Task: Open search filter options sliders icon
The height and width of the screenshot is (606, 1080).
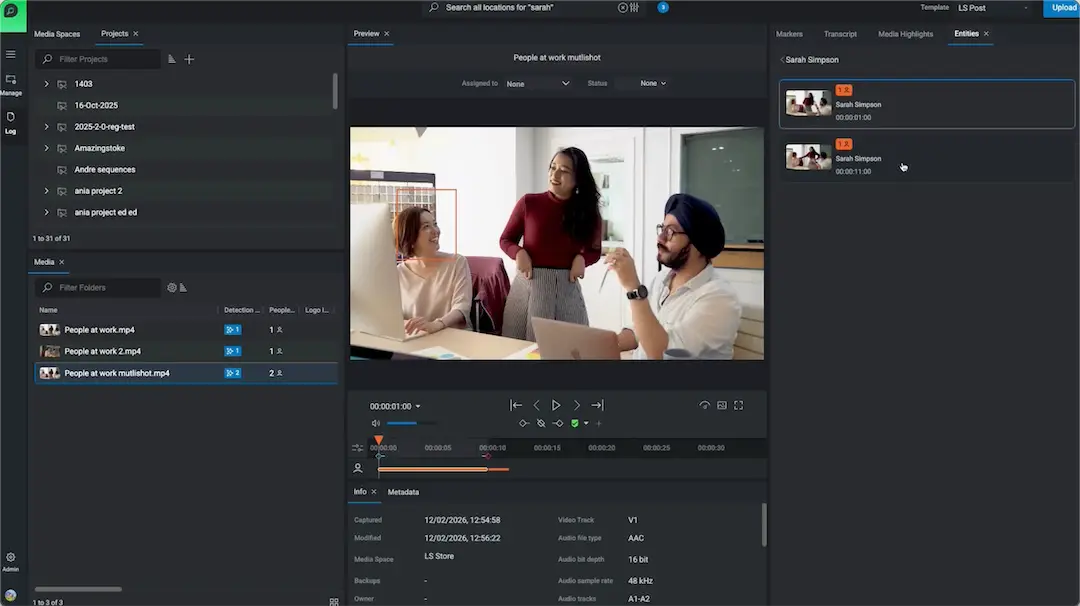Action: (634, 7)
